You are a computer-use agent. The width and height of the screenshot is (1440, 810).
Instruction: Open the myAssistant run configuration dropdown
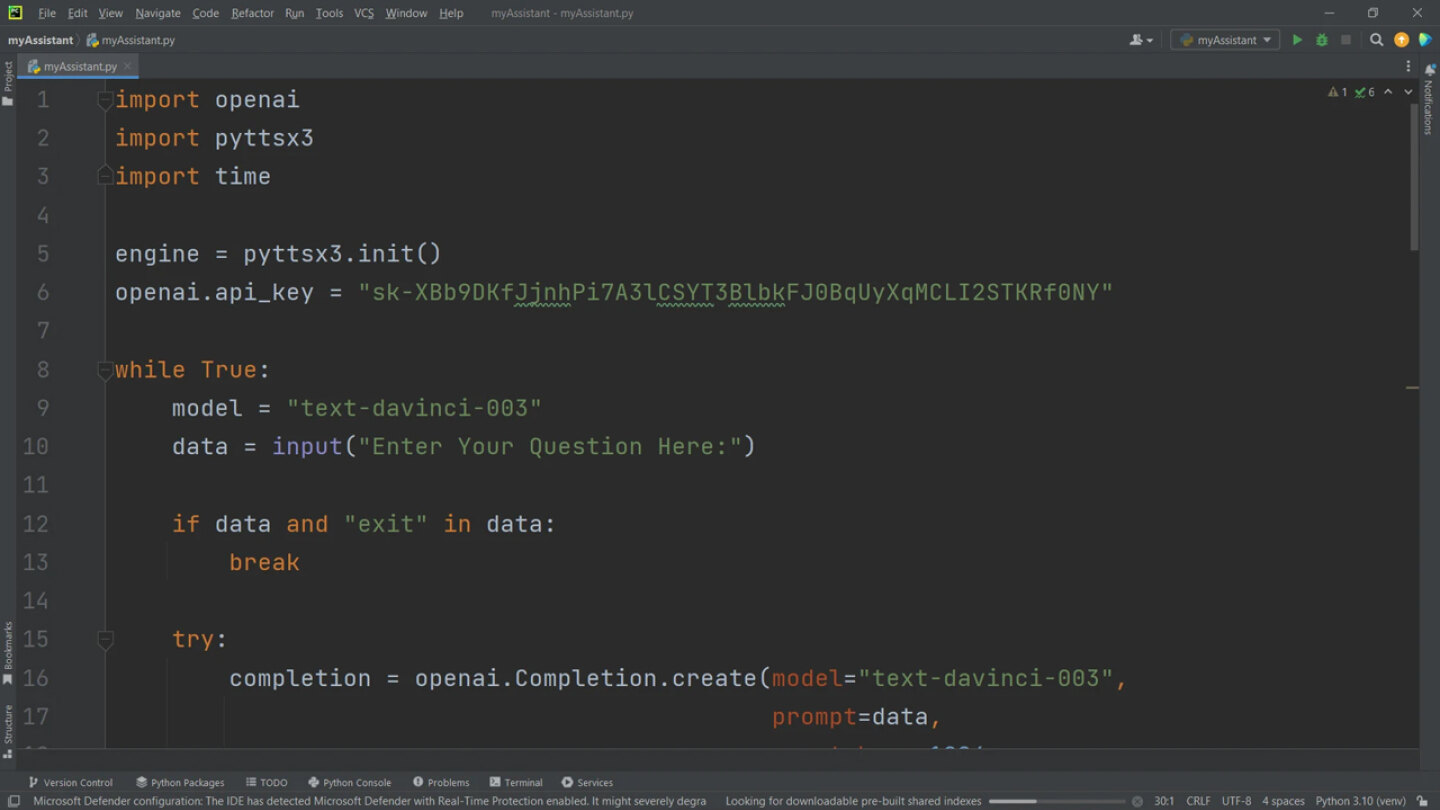pos(1225,40)
